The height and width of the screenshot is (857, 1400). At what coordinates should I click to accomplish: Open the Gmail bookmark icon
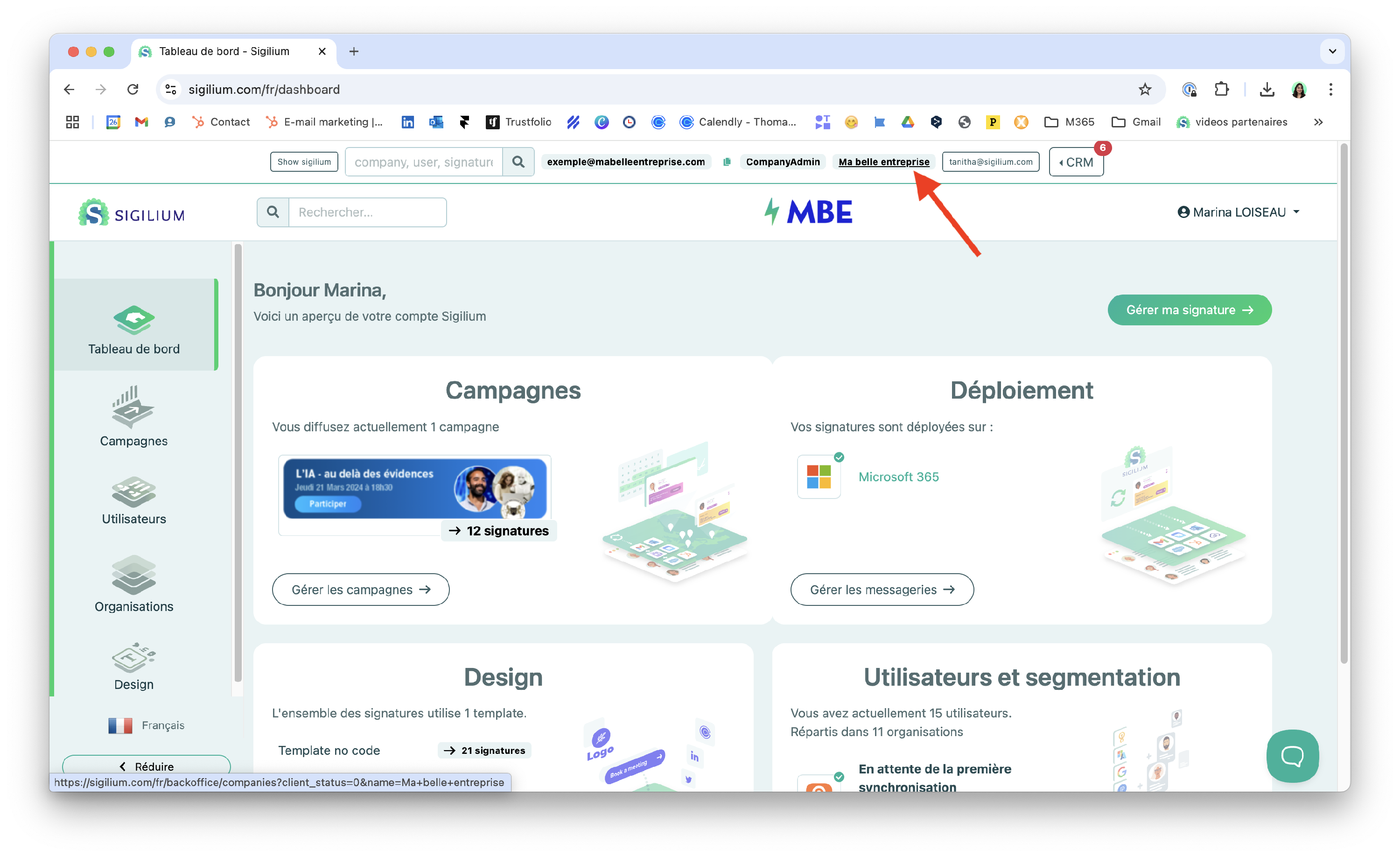(141, 122)
